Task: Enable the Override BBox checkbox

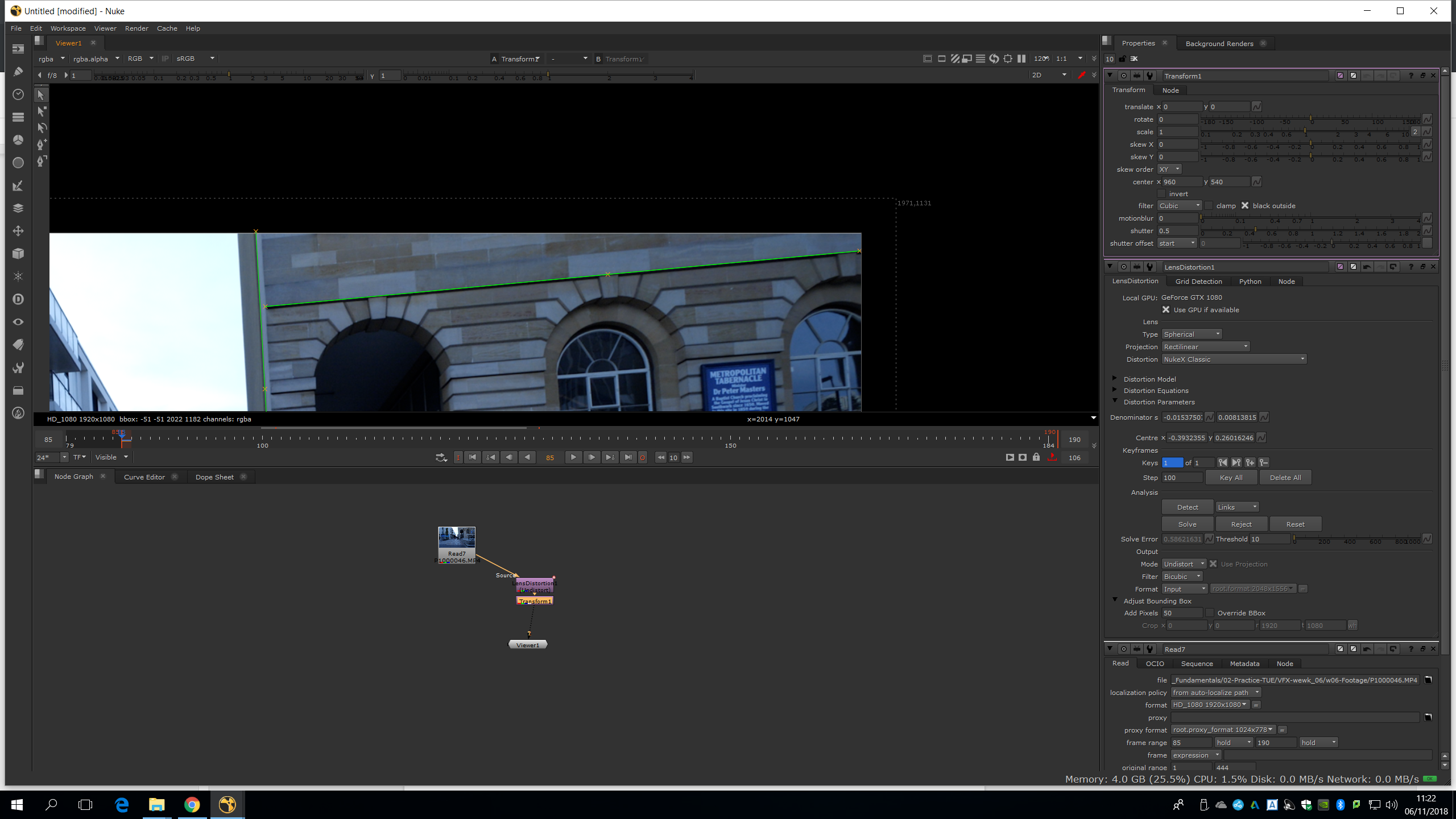Action: 1210,613
